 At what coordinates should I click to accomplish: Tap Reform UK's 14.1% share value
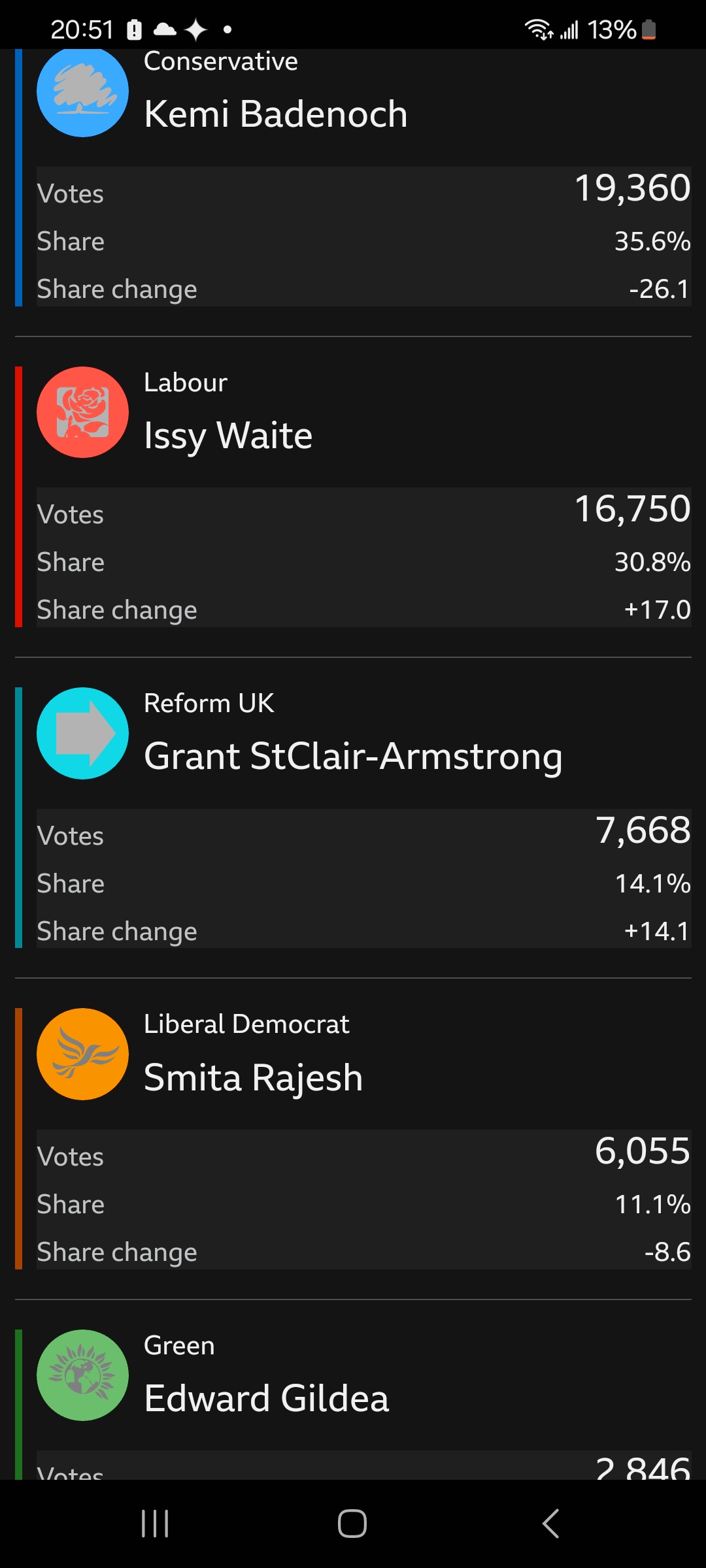[x=652, y=883]
